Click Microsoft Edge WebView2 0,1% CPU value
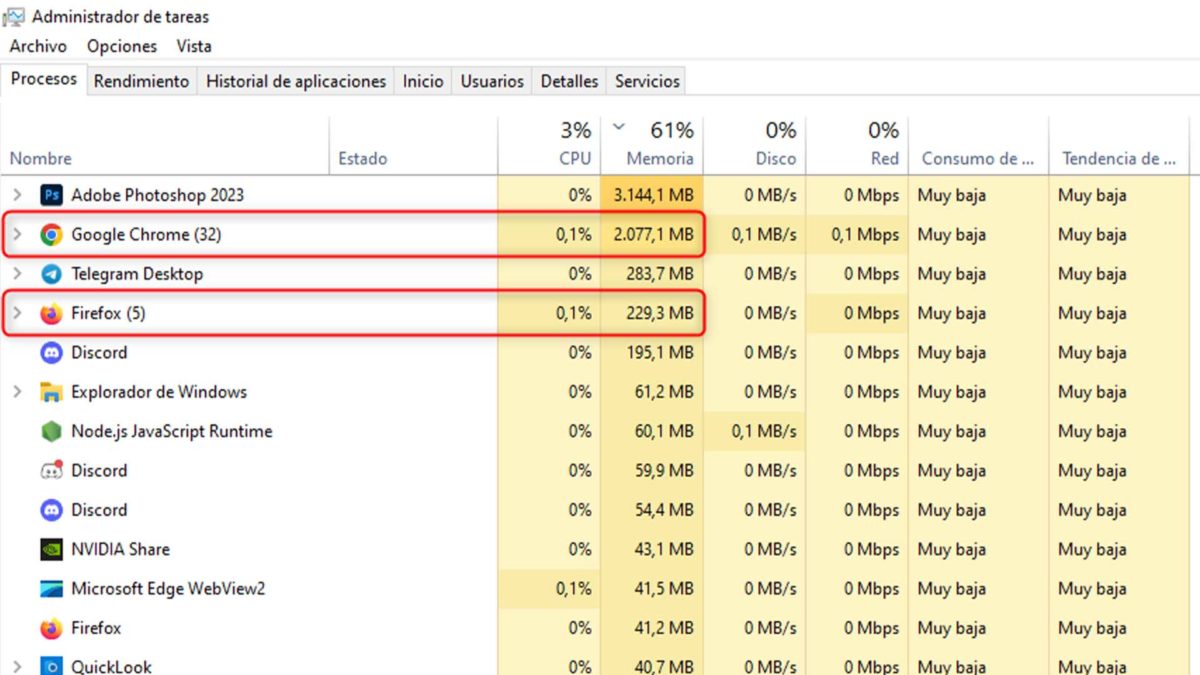The height and width of the screenshot is (675, 1200). [x=574, y=589]
